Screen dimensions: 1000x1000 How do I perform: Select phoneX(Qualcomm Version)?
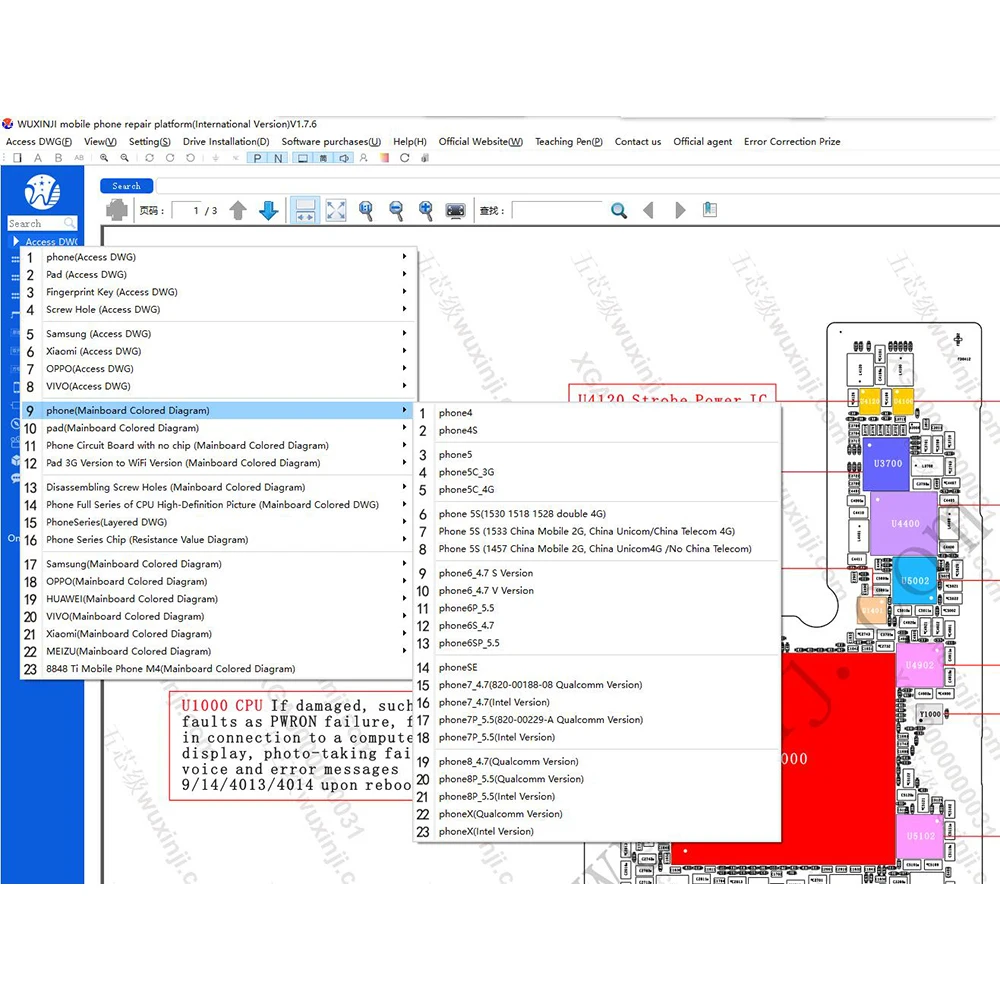598,814
